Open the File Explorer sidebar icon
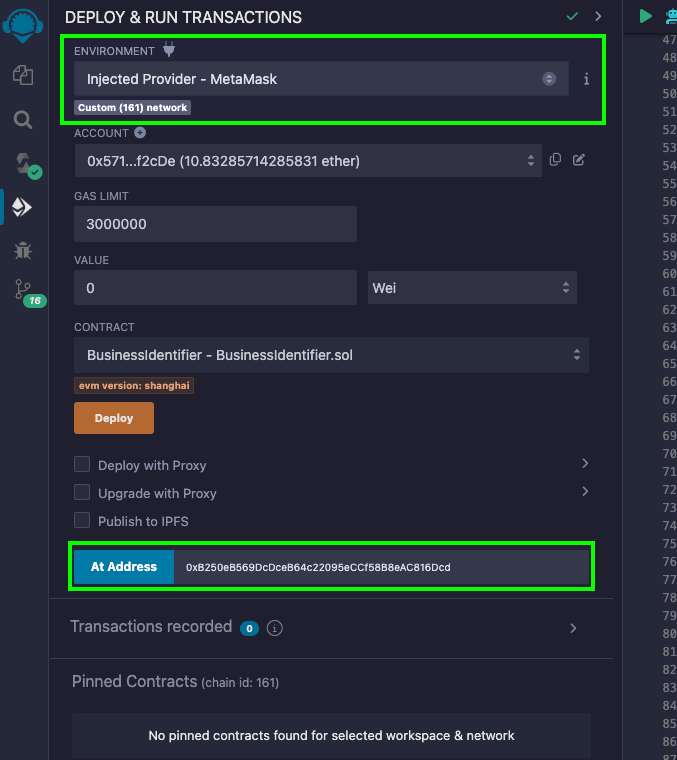 (22, 75)
